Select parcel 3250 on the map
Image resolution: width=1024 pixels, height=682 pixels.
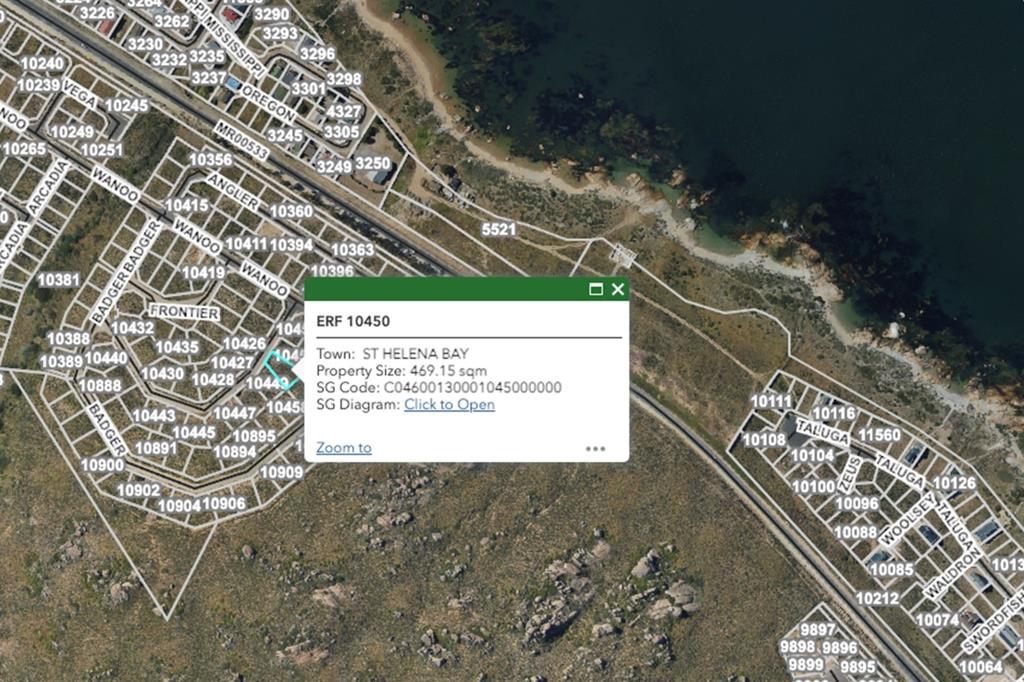coord(373,163)
